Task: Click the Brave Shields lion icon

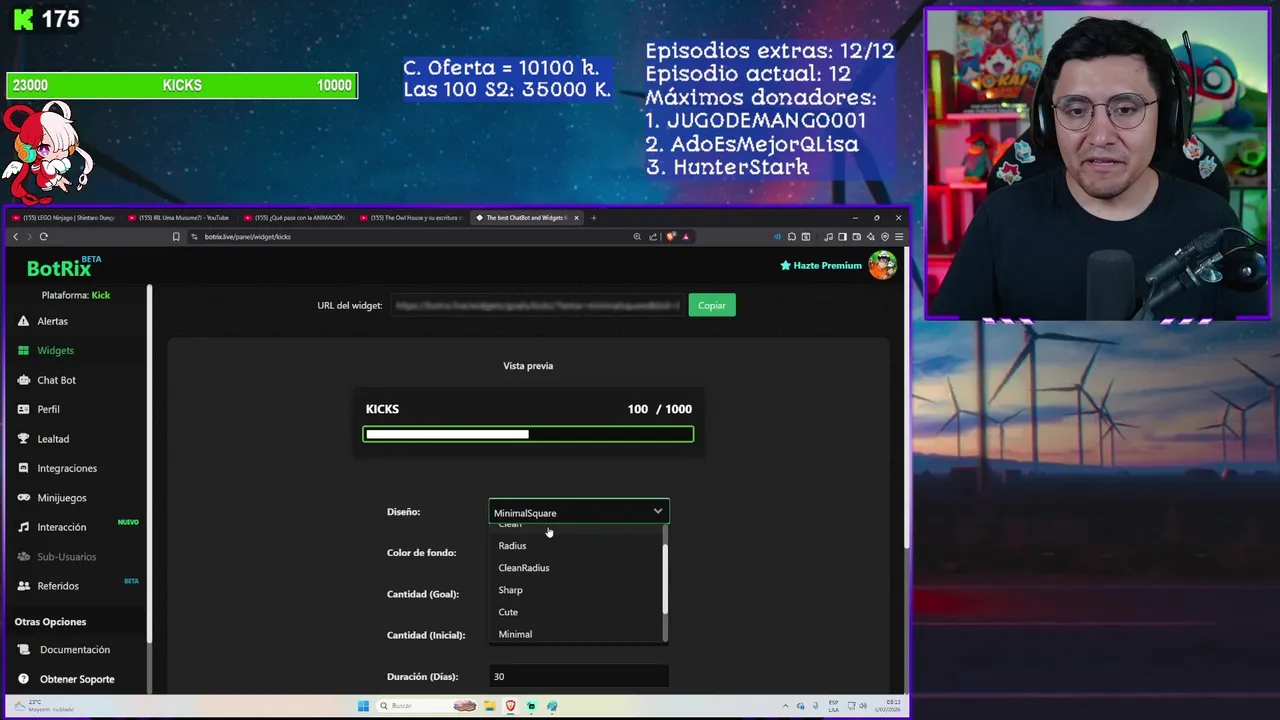Action: click(670, 237)
